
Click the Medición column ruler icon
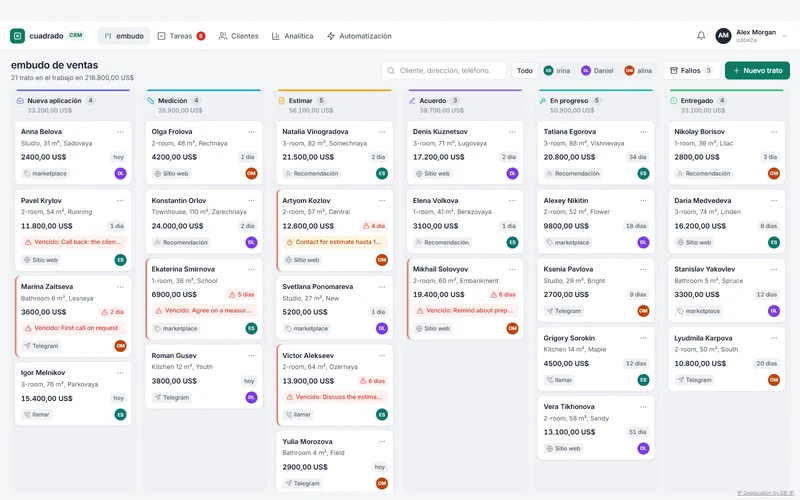coord(151,101)
